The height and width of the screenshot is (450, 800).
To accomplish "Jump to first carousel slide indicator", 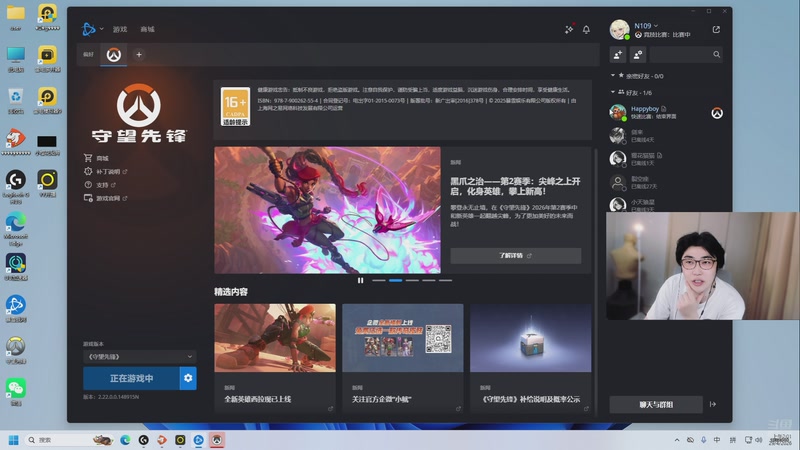I will coord(379,280).
